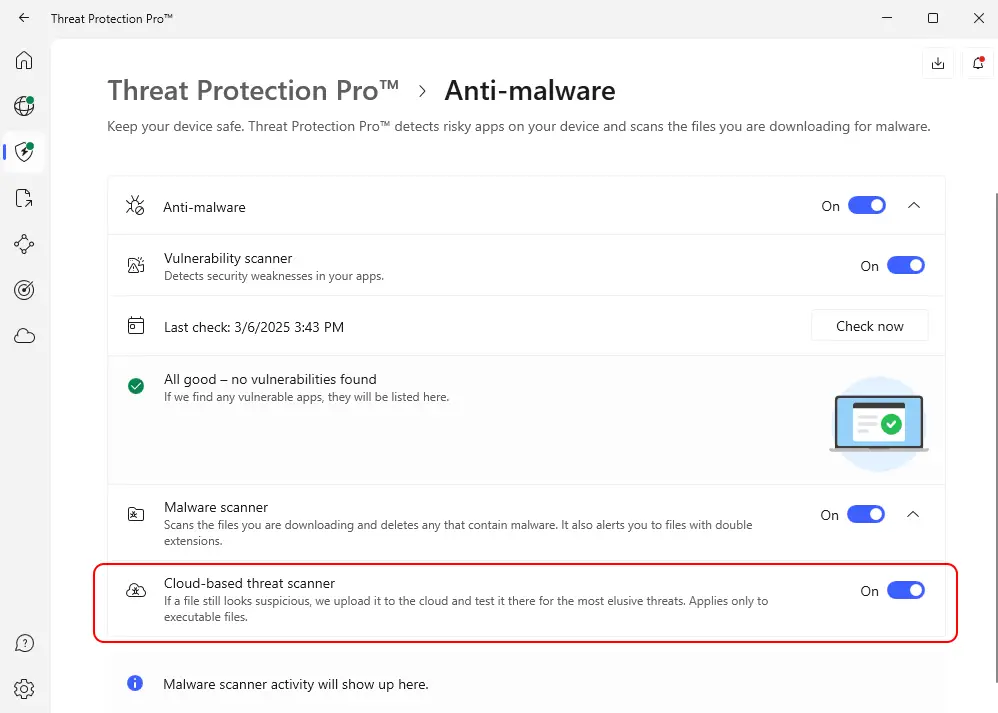Click Threat Protection Pro breadcrumb link
Image resolution: width=998 pixels, height=713 pixels.
[253, 91]
